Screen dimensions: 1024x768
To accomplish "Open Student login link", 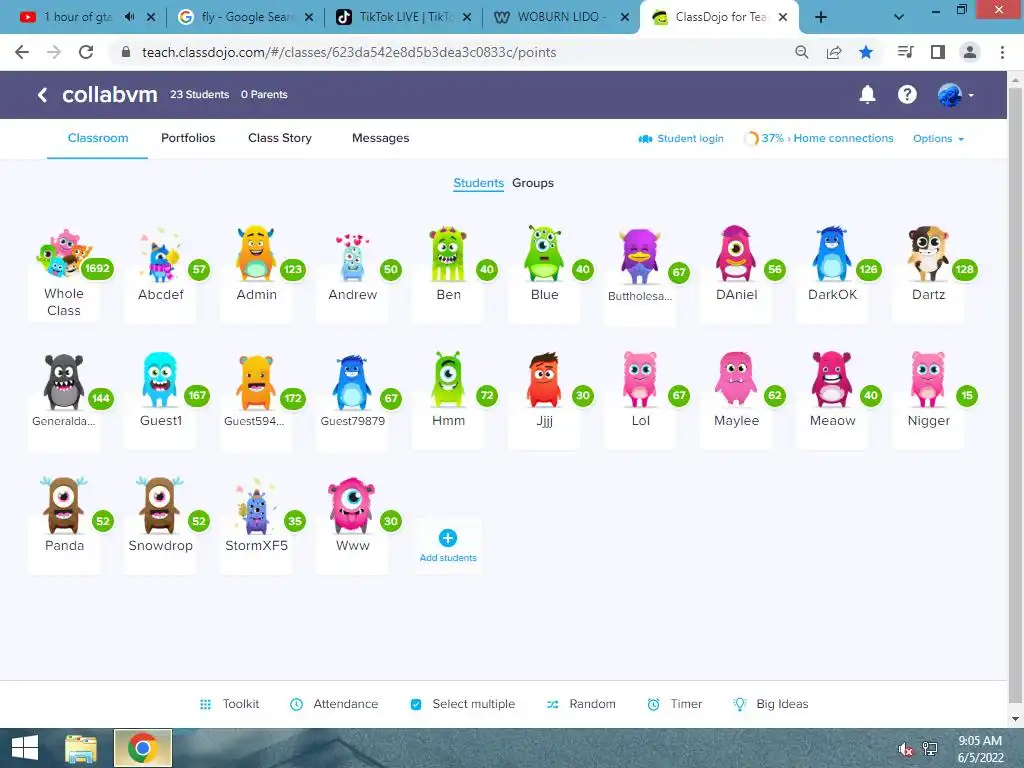I will pyautogui.click(x=681, y=138).
